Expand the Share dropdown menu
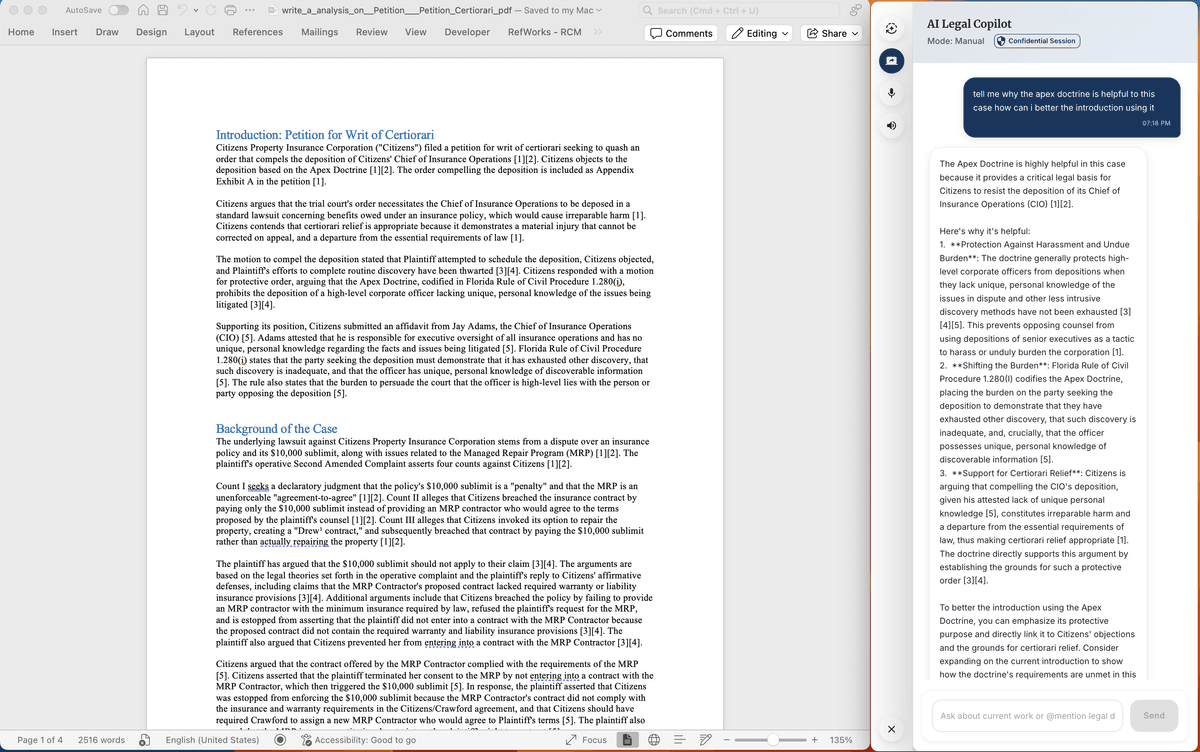 [832, 33]
